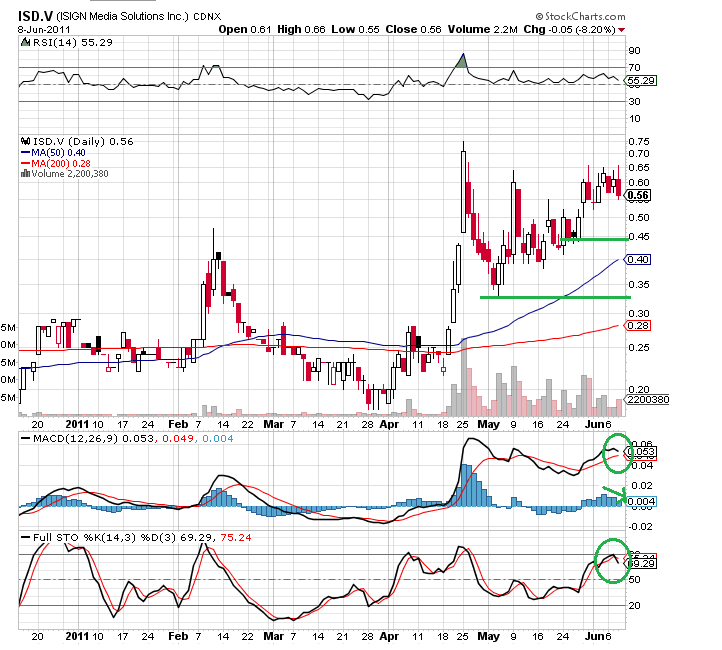
Task: Click the red 75.24 stochastic %D value
Action: coord(236,537)
